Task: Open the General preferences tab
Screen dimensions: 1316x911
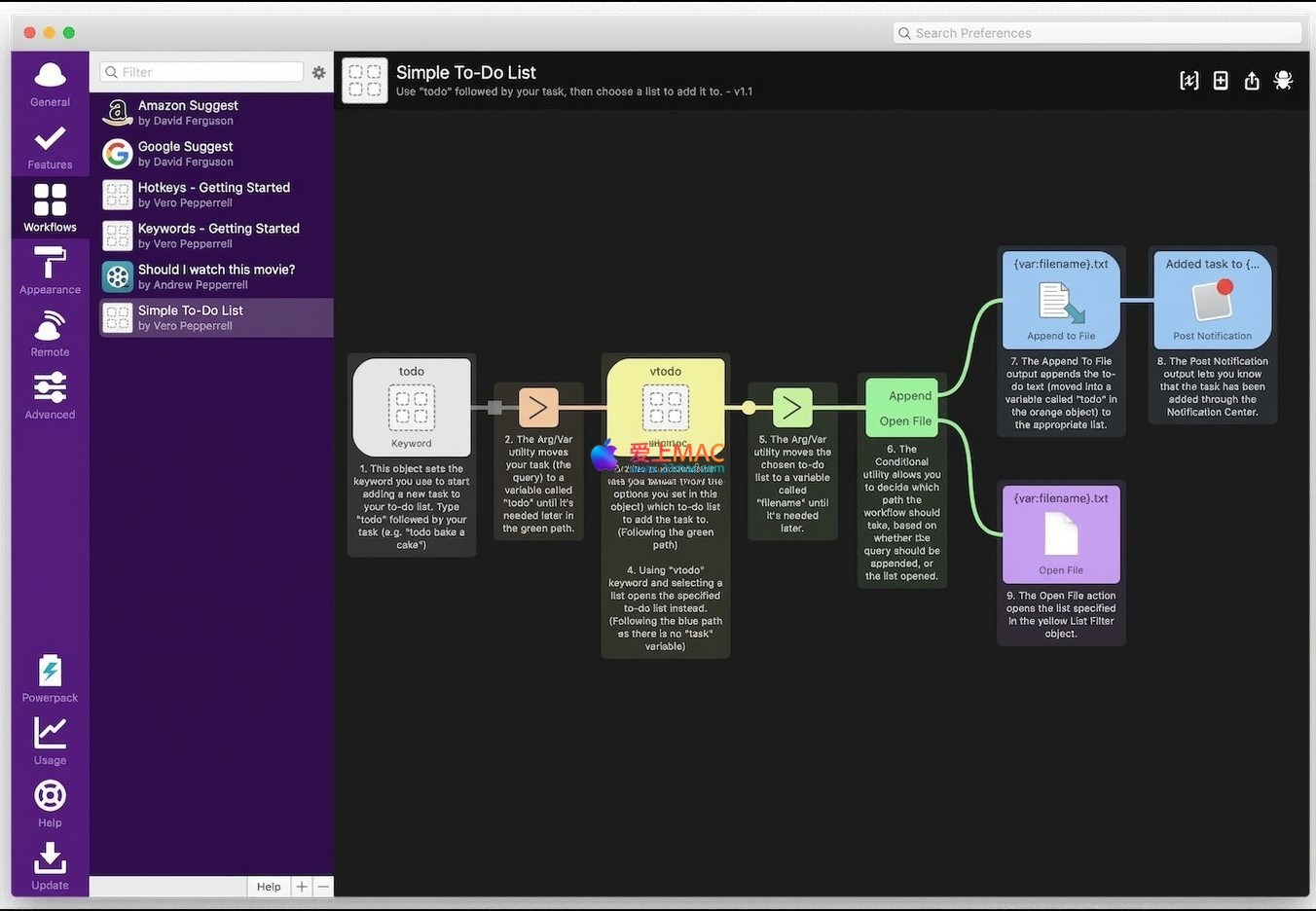Action: [x=50, y=84]
